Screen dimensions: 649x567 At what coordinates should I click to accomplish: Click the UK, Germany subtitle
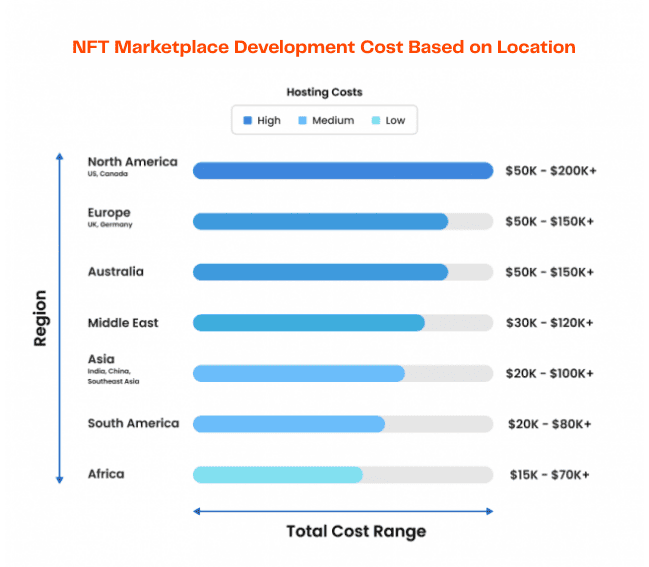110,225
